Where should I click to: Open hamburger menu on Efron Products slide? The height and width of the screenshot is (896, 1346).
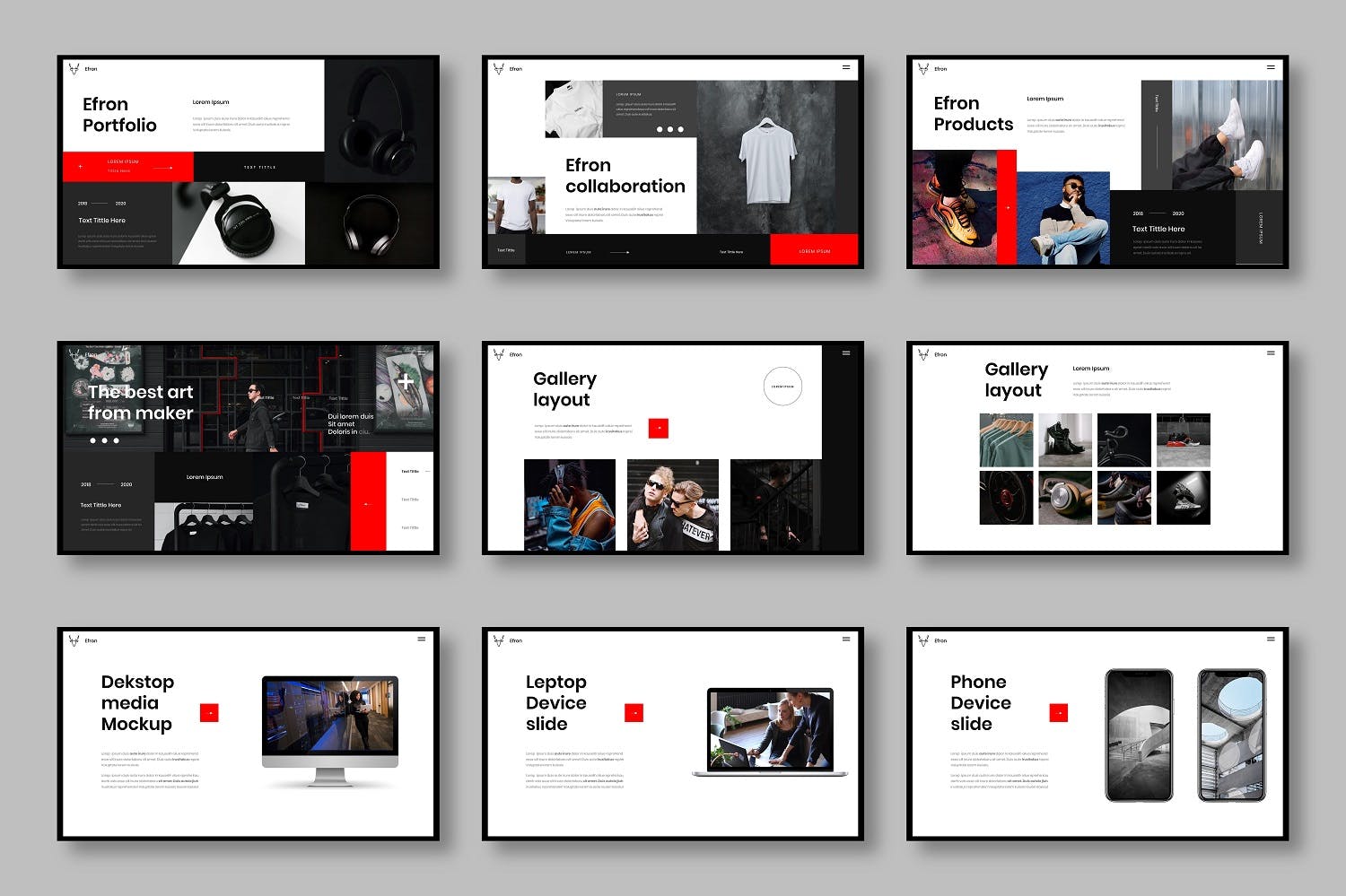click(1270, 67)
